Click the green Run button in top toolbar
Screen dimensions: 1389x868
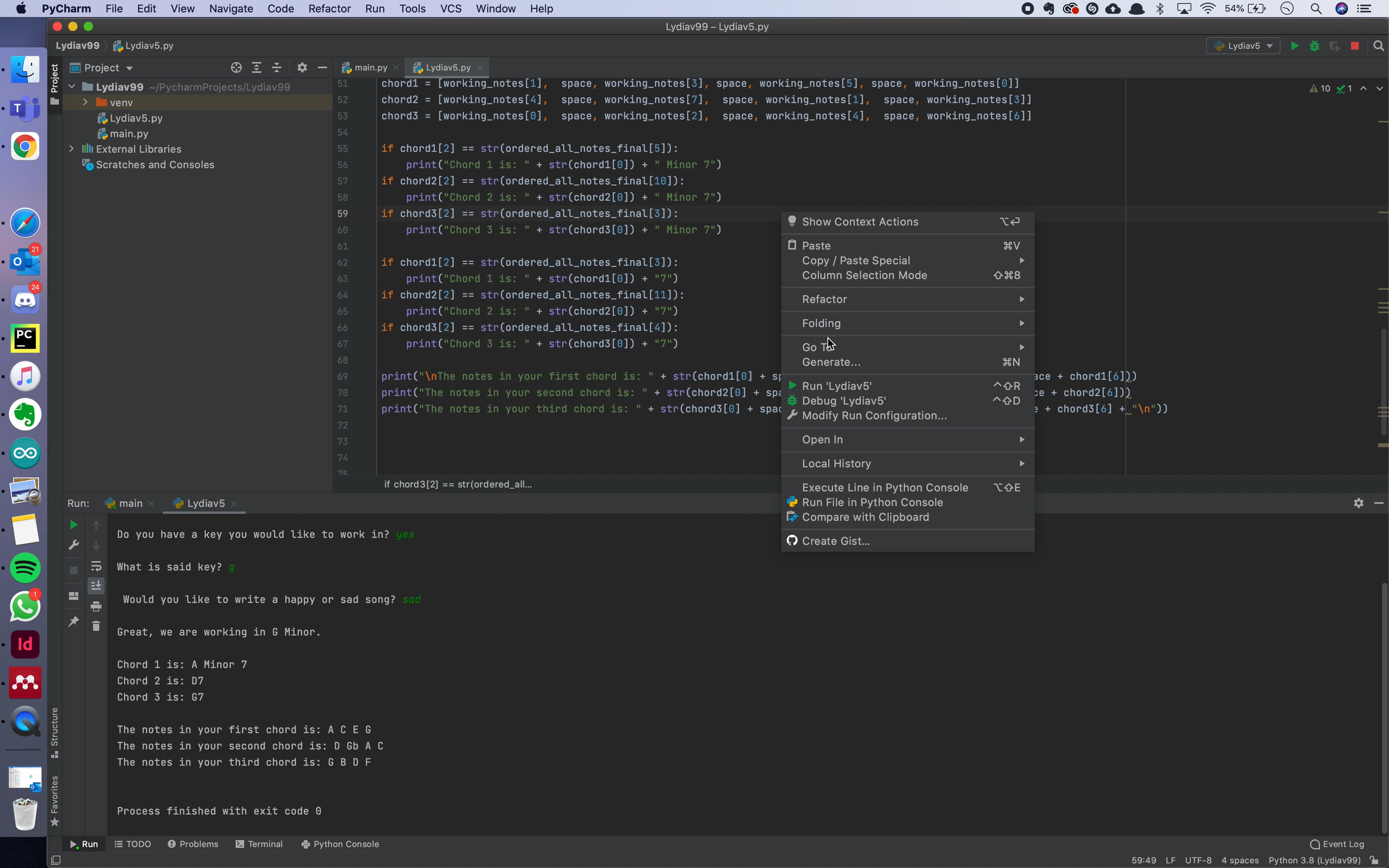pyautogui.click(x=1294, y=46)
